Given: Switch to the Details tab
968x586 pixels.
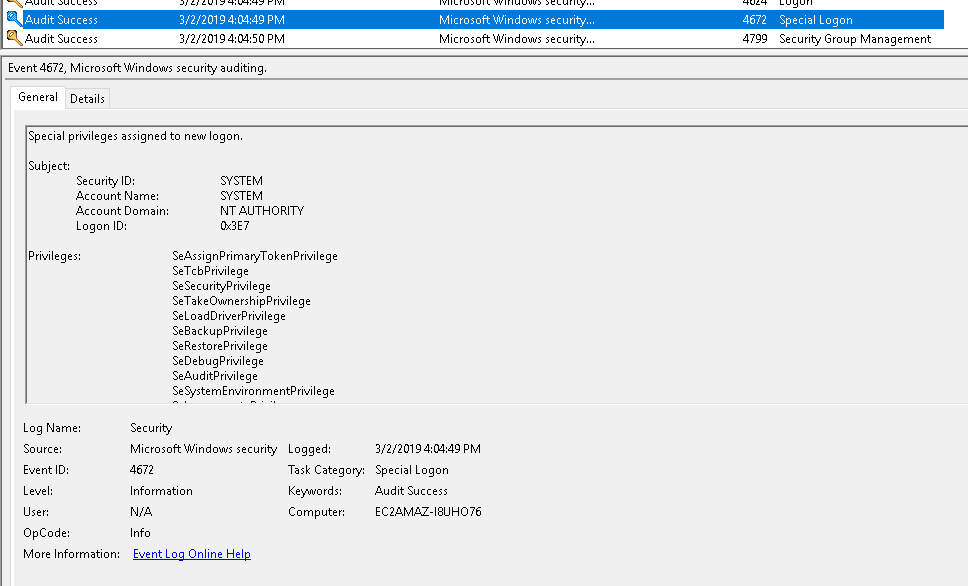Looking at the screenshot, I should click(87, 98).
